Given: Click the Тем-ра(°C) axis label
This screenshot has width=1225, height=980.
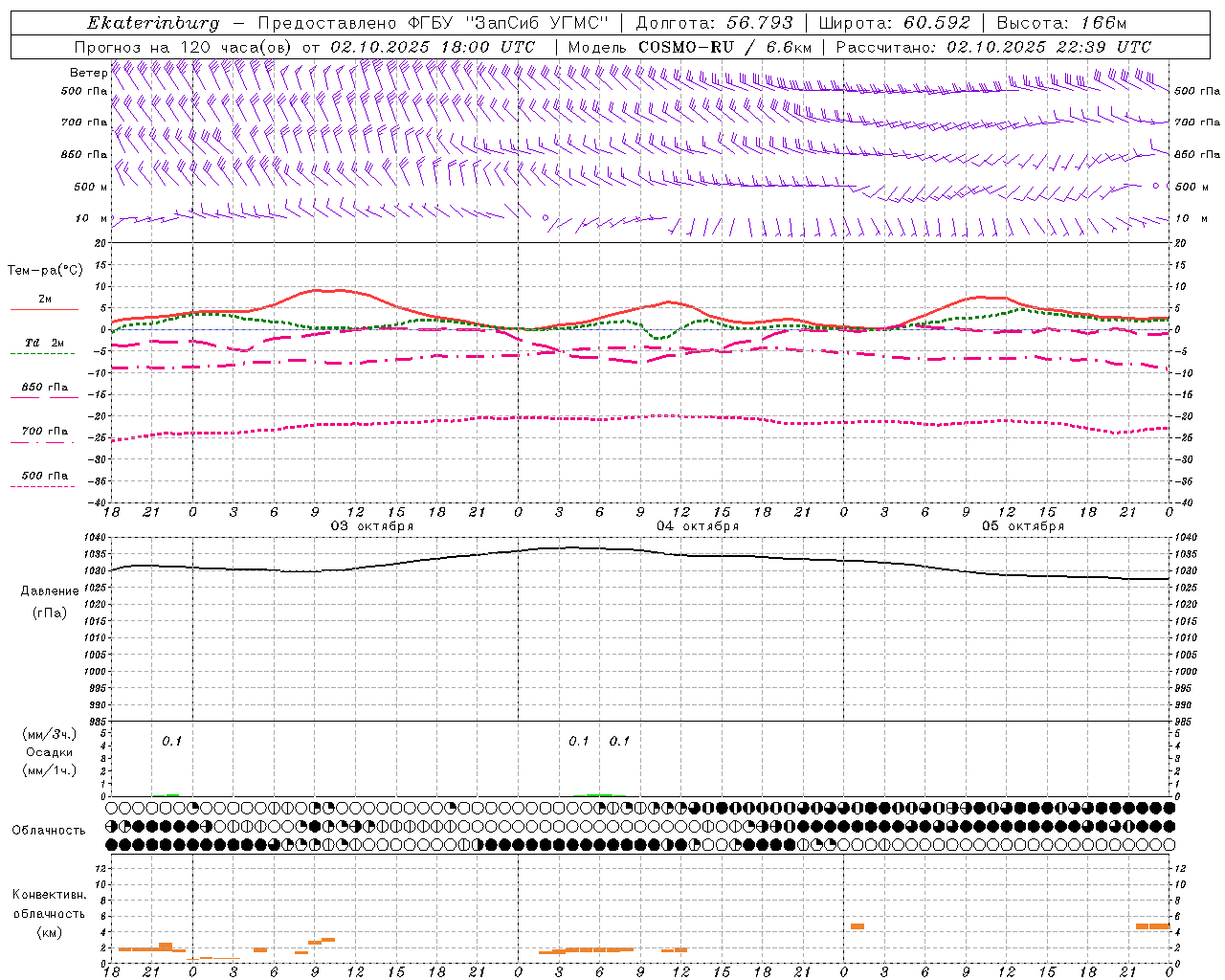Looking at the screenshot, I should (x=45, y=271).
